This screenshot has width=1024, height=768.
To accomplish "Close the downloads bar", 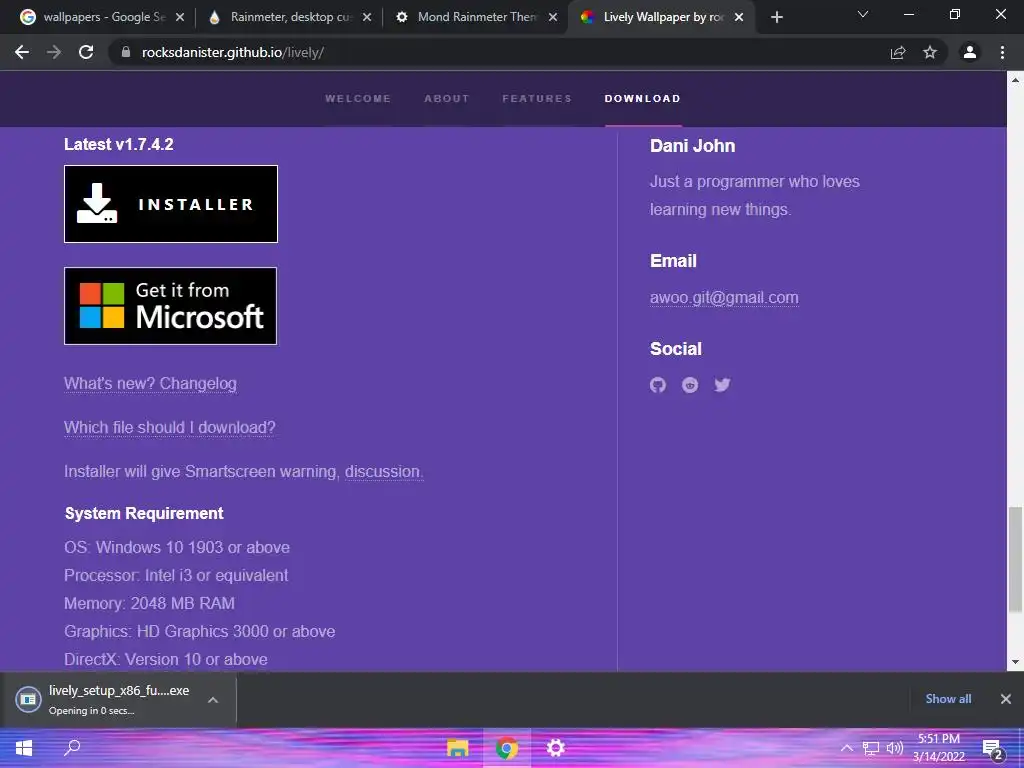I will (1006, 699).
